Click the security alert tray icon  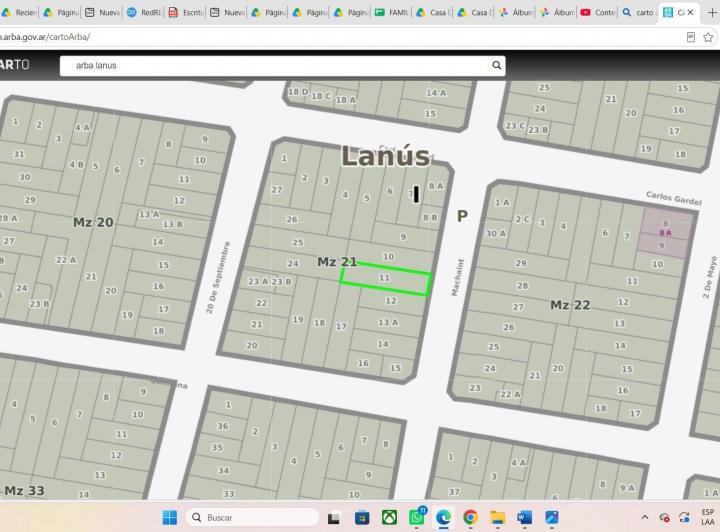click(x=664, y=518)
